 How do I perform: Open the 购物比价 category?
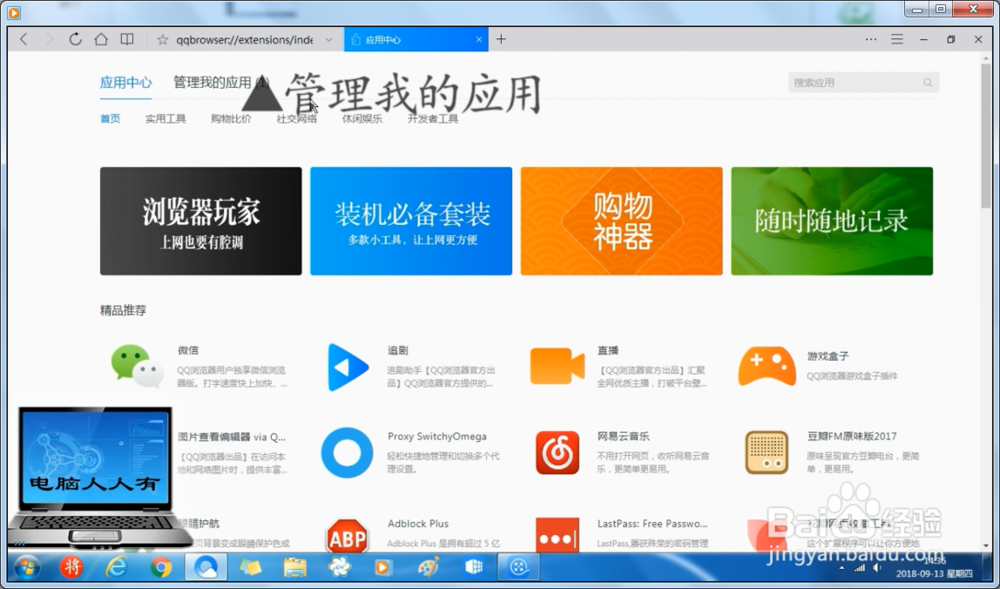click(231, 119)
